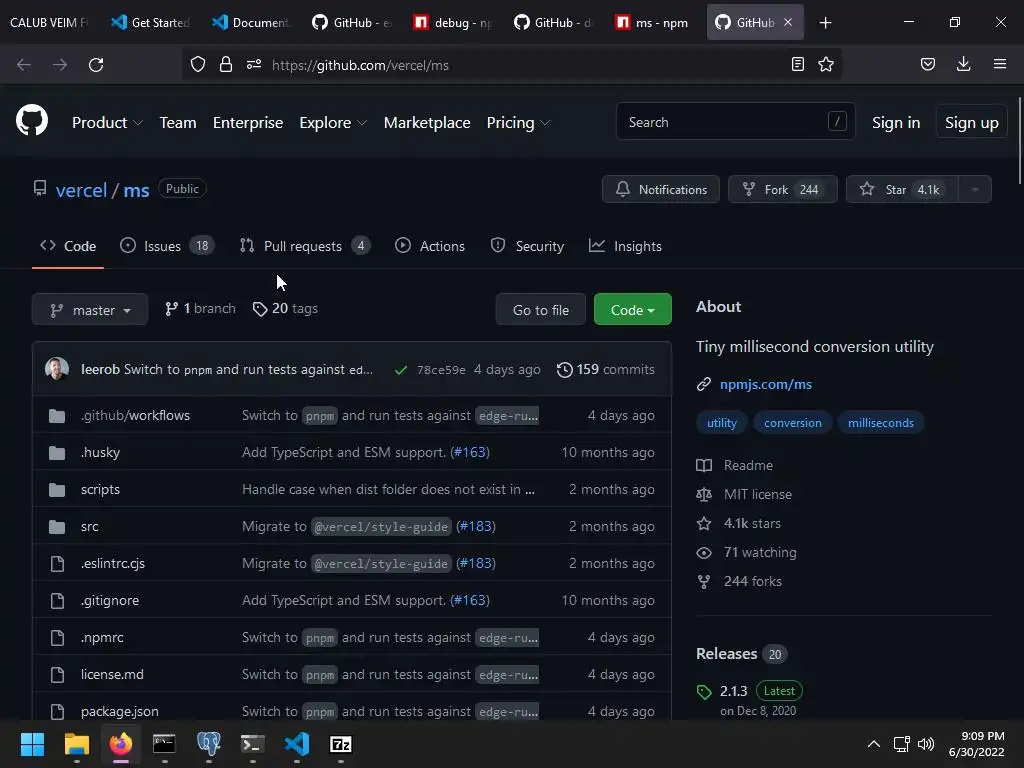
Task: Click the commit history clock icon
Action: tap(564, 370)
